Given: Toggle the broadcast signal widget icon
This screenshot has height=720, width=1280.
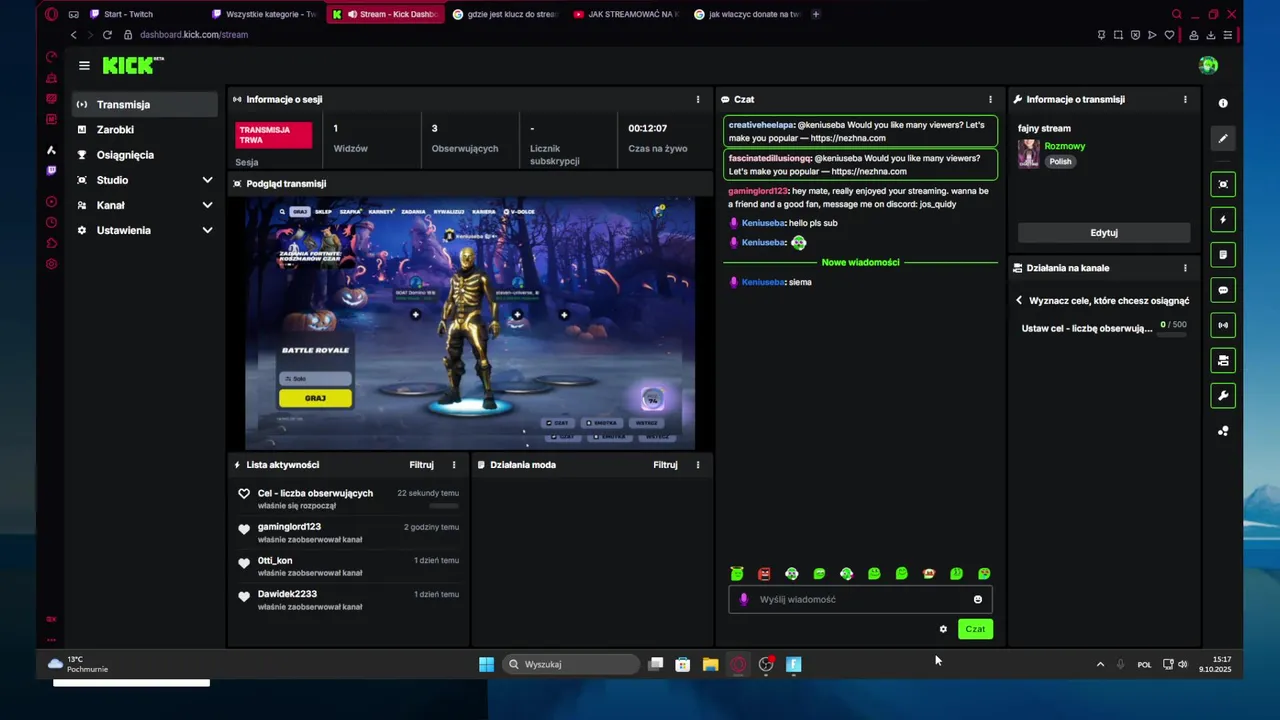Looking at the screenshot, I should (1223, 325).
